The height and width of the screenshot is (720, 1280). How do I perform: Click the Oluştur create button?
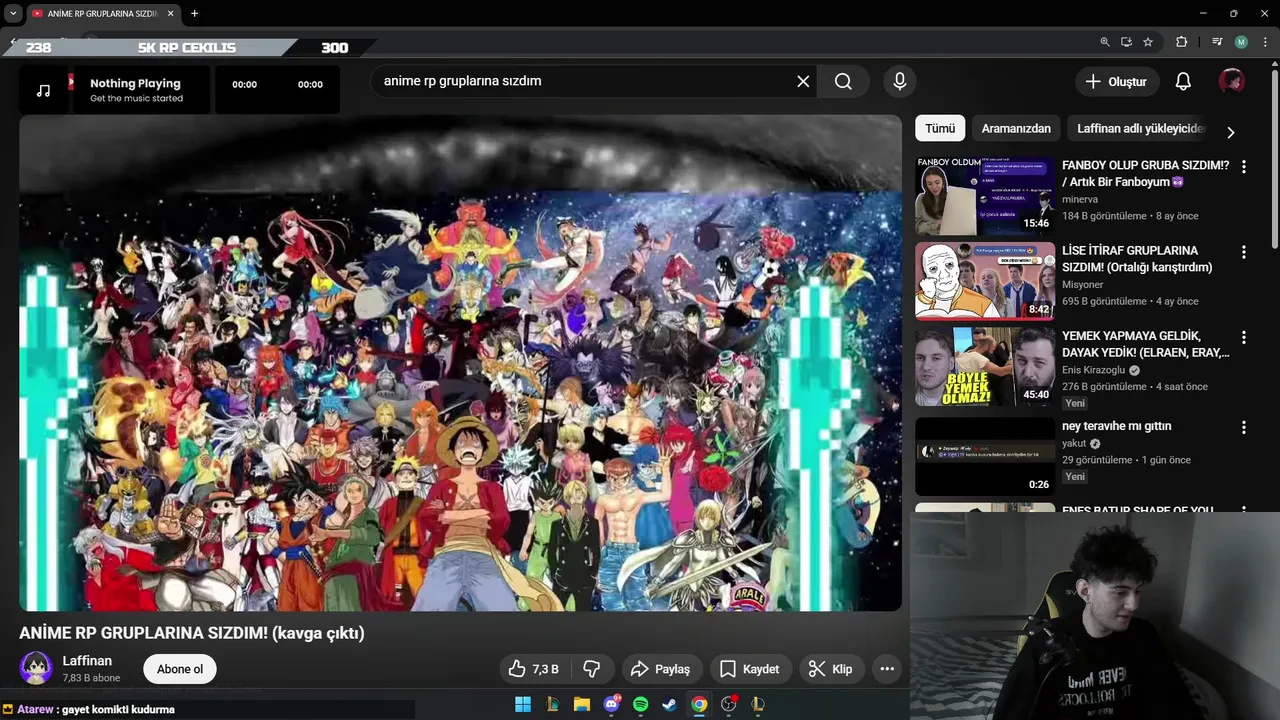(1117, 81)
